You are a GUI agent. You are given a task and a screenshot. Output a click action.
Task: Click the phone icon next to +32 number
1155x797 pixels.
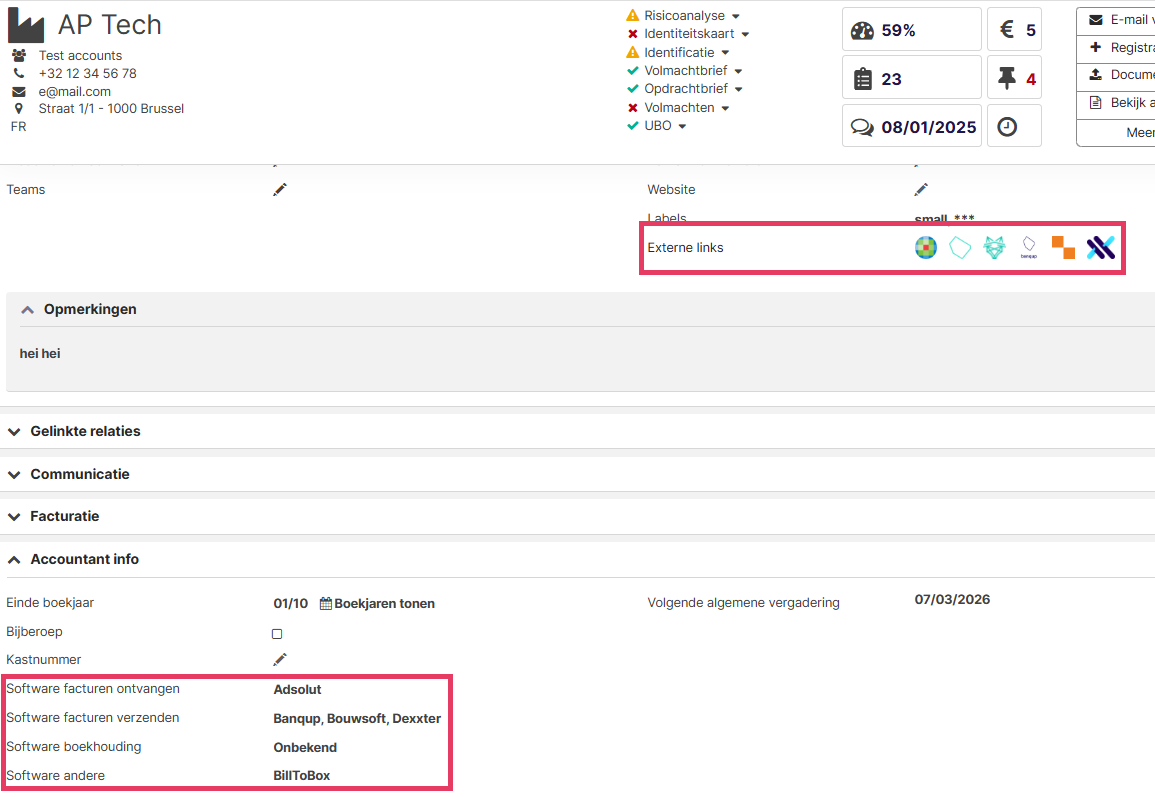[19, 73]
